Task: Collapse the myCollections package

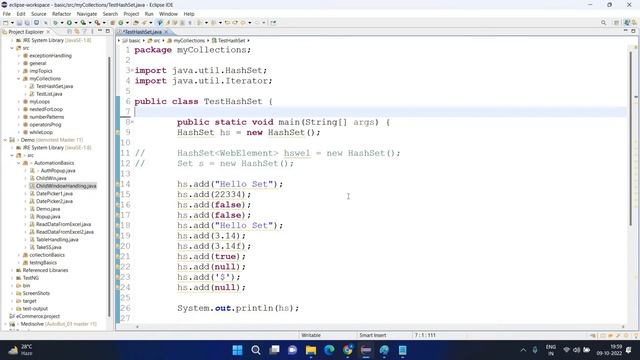Action: click(18, 79)
